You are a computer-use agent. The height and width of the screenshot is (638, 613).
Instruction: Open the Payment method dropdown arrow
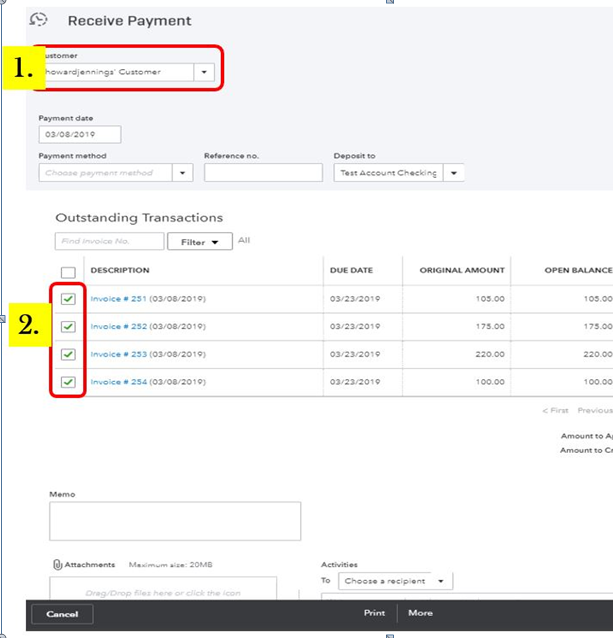click(x=183, y=173)
